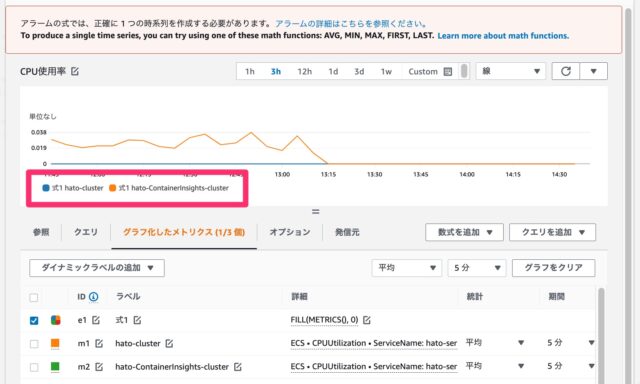The image size is (640, 384).
Task: Select the 1h time range
Action: coord(250,71)
